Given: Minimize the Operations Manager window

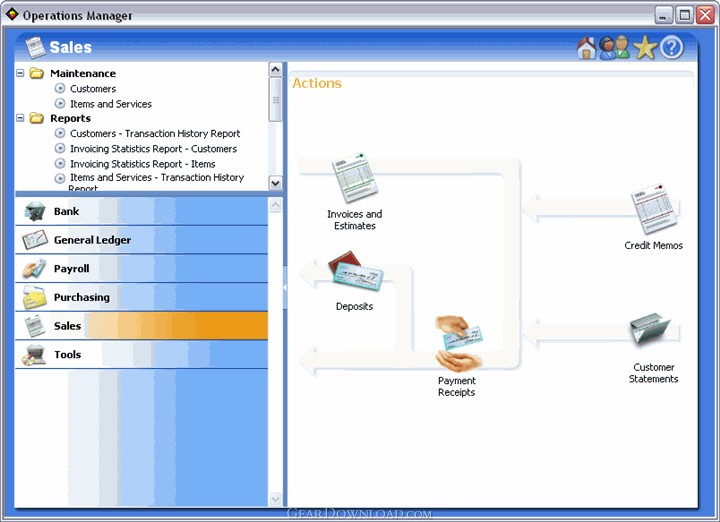Looking at the screenshot, I should 664,15.
